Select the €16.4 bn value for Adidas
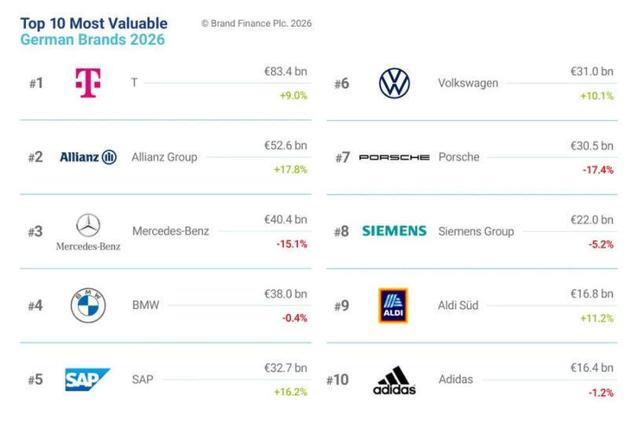Screen dimensions: 640x429 pyautogui.click(x=592, y=368)
